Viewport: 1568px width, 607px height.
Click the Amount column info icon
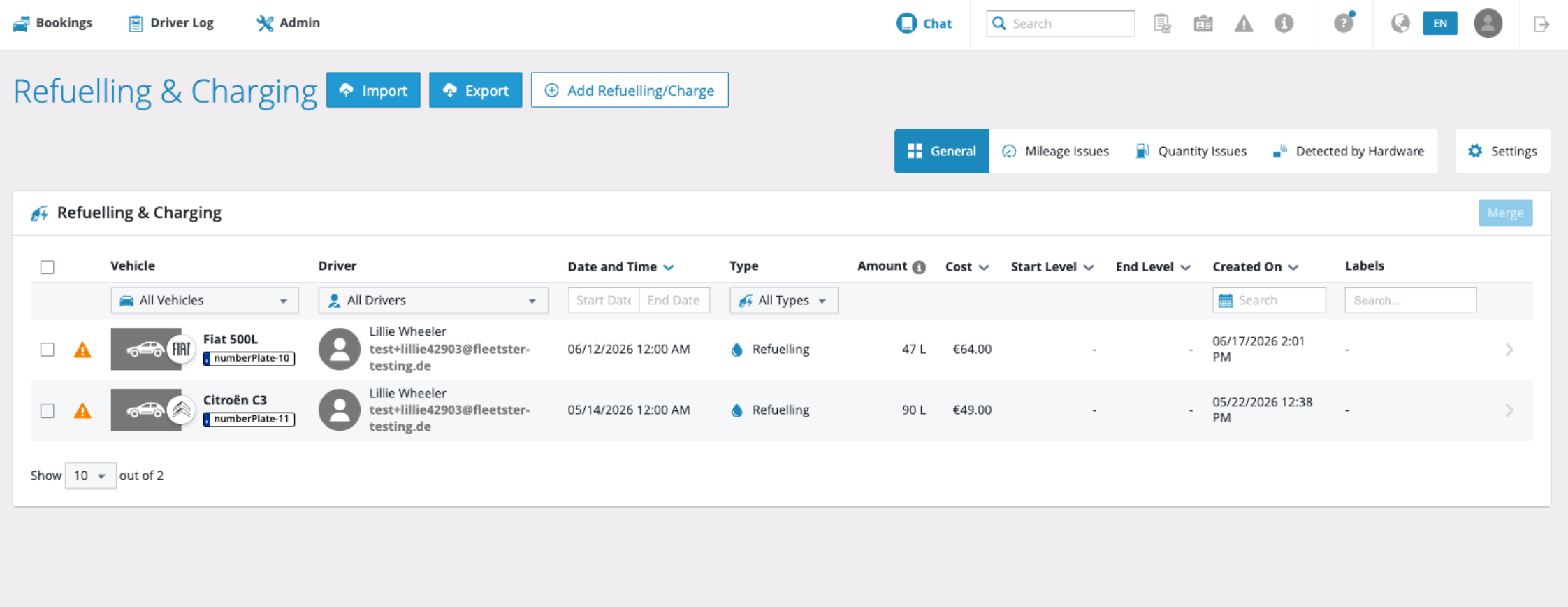click(x=919, y=267)
